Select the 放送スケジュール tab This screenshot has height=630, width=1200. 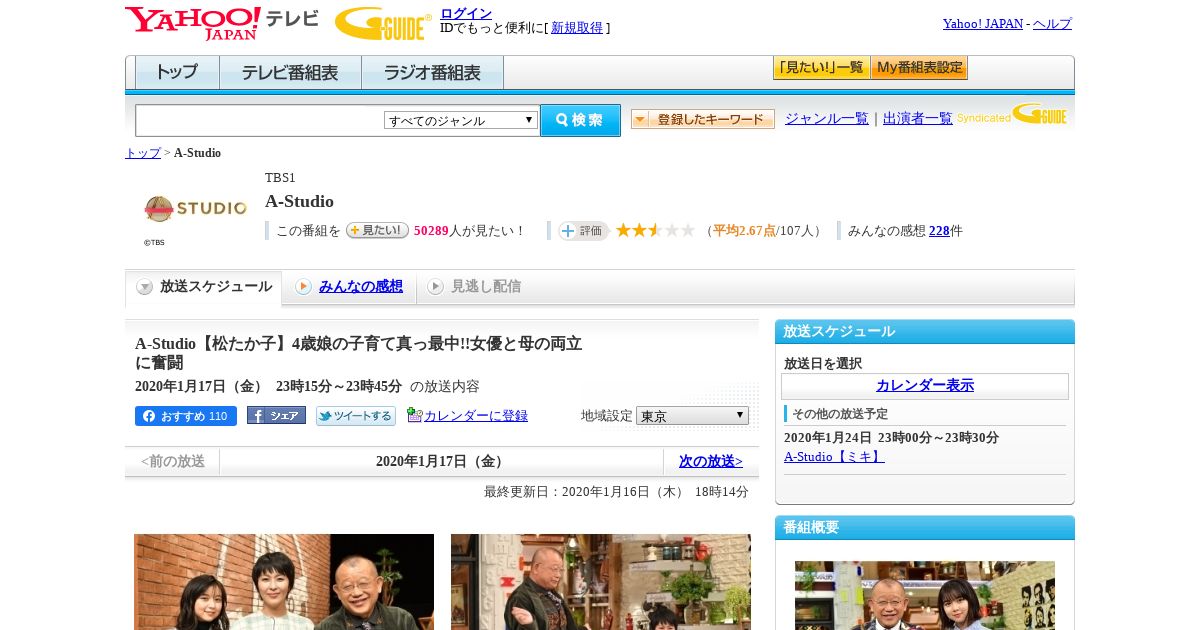pyautogui.click(x=204, y=287)
